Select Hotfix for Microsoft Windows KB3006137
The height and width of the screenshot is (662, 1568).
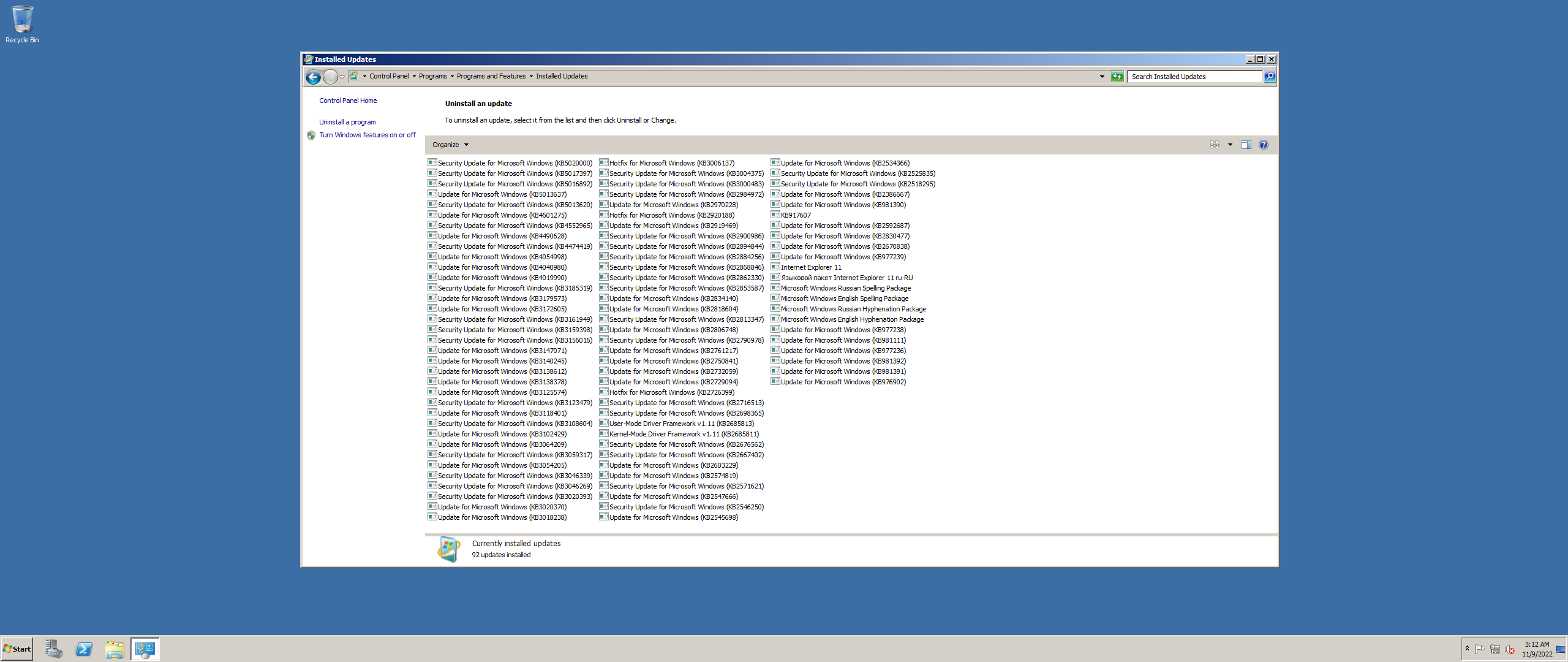point(667,163)
